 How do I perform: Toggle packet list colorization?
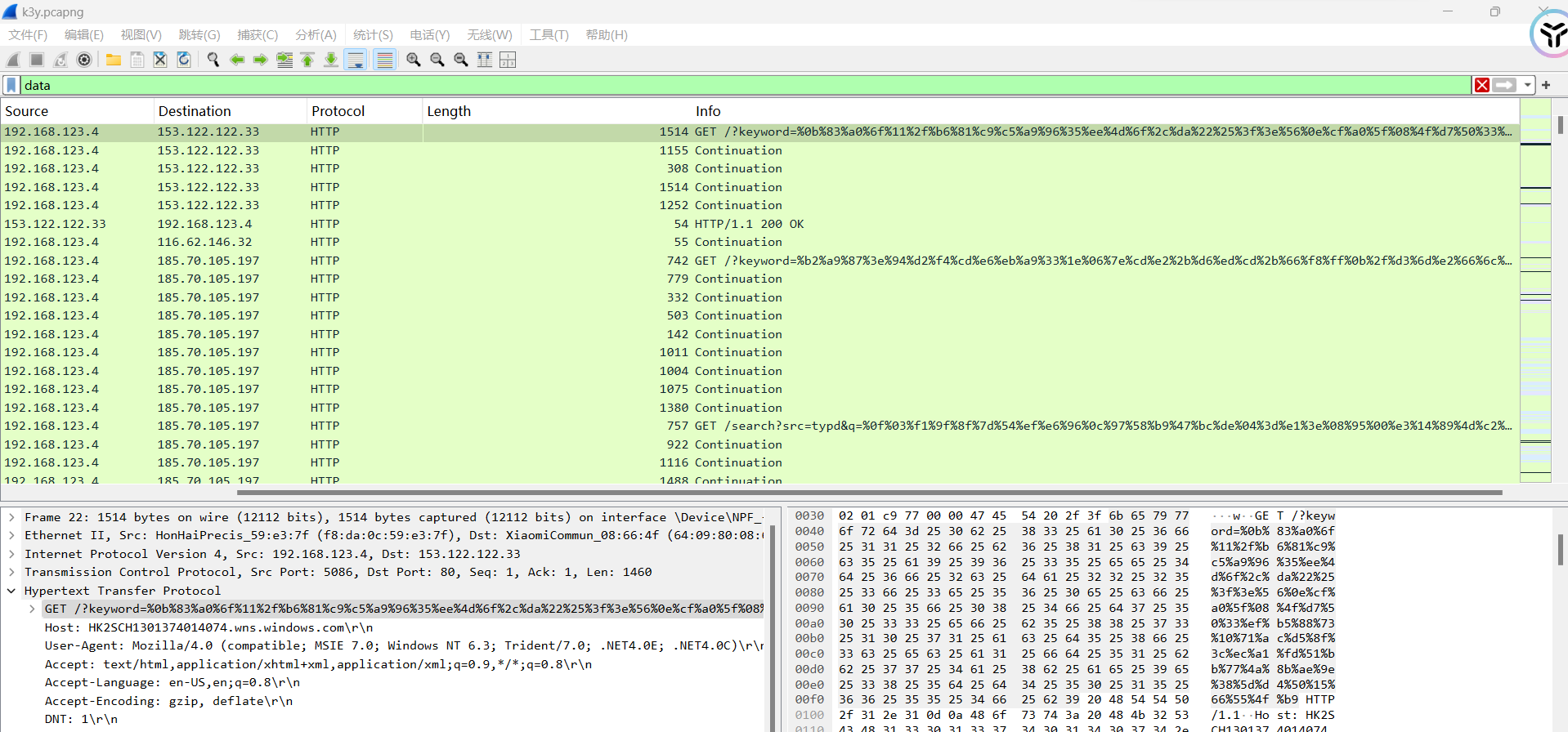click(384, 60)
